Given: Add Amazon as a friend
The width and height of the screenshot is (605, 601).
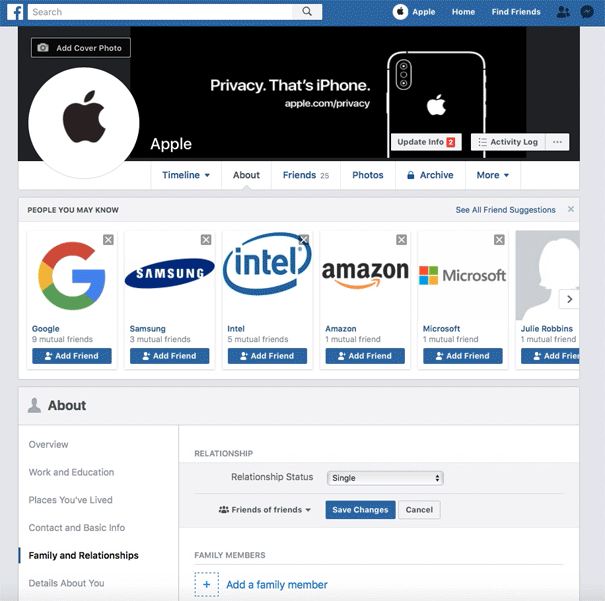Looking at the screenshot, I should click(365, 356).
